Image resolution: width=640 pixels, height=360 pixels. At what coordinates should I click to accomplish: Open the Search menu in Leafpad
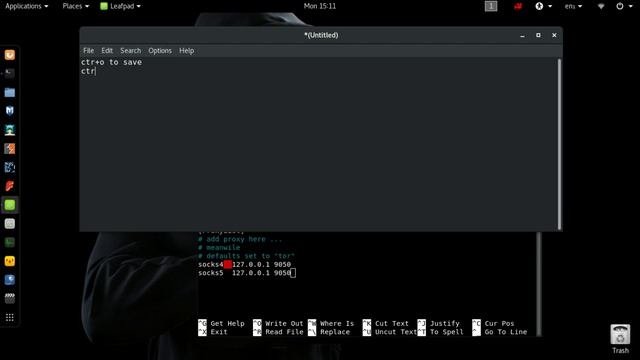pos(131,51)
